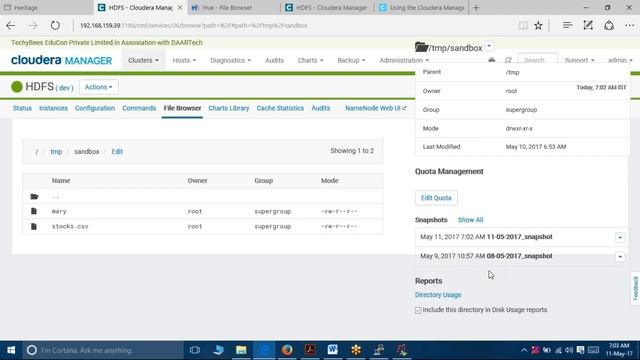Click file icon beside mary
This screenshot has width=640, height=360.
click(34, 211)
